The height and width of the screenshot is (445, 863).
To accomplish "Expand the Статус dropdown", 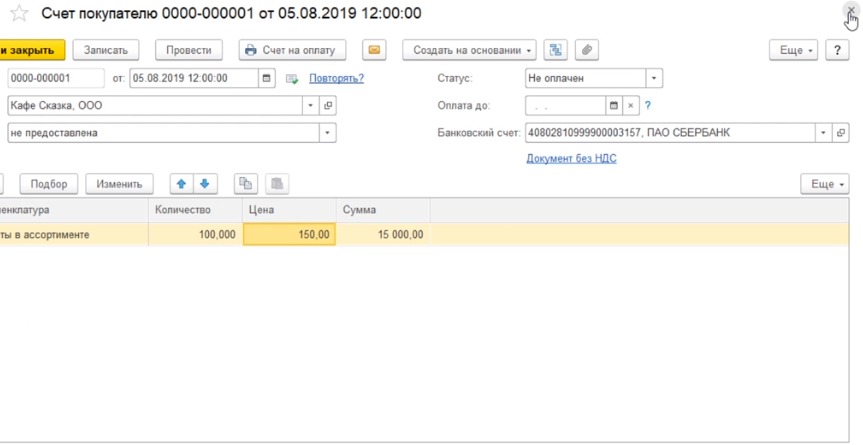I will pyautogui.click(x=654, y=78).
